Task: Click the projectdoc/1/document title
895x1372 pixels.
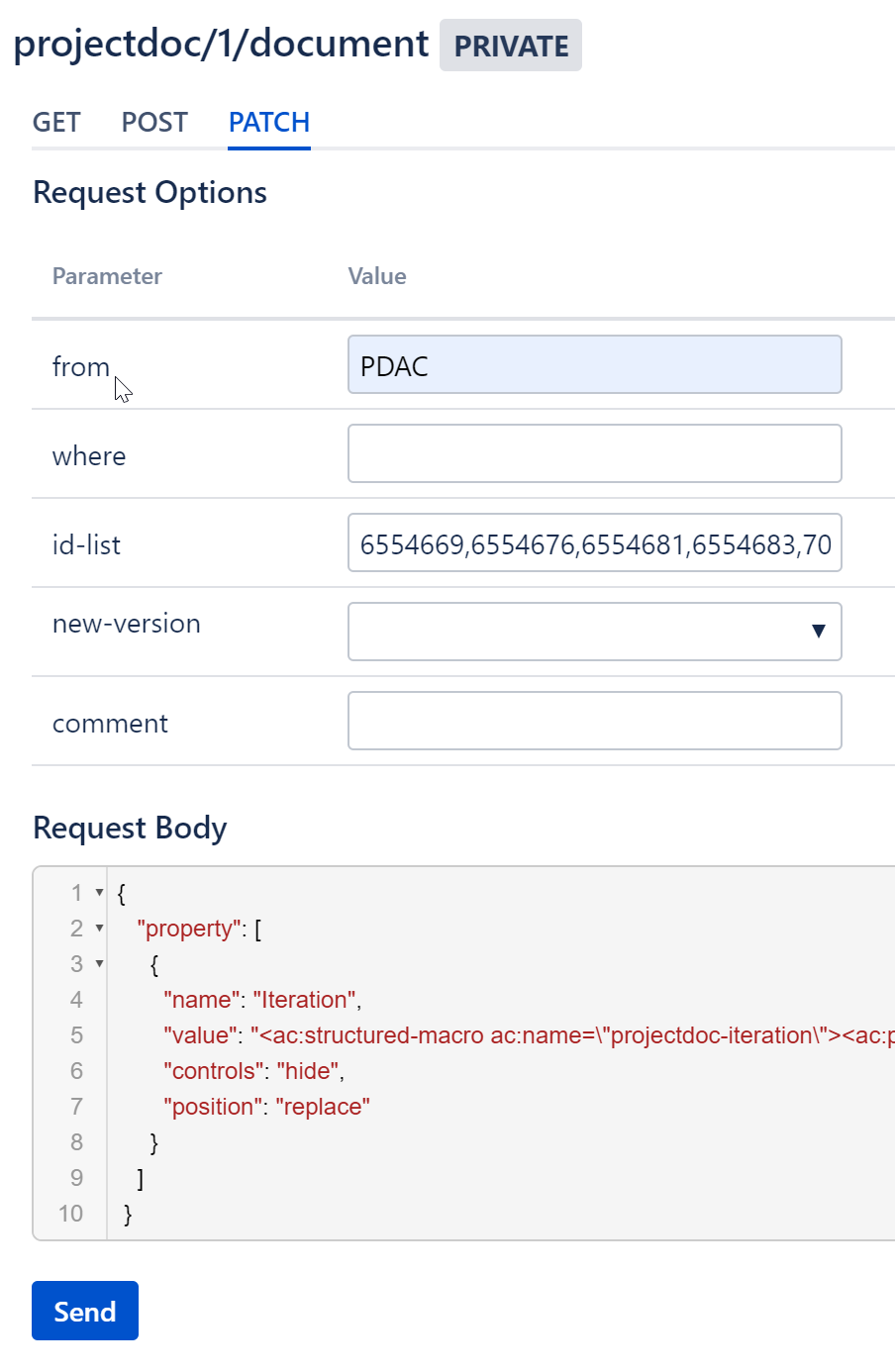Action: click(221, 45)
